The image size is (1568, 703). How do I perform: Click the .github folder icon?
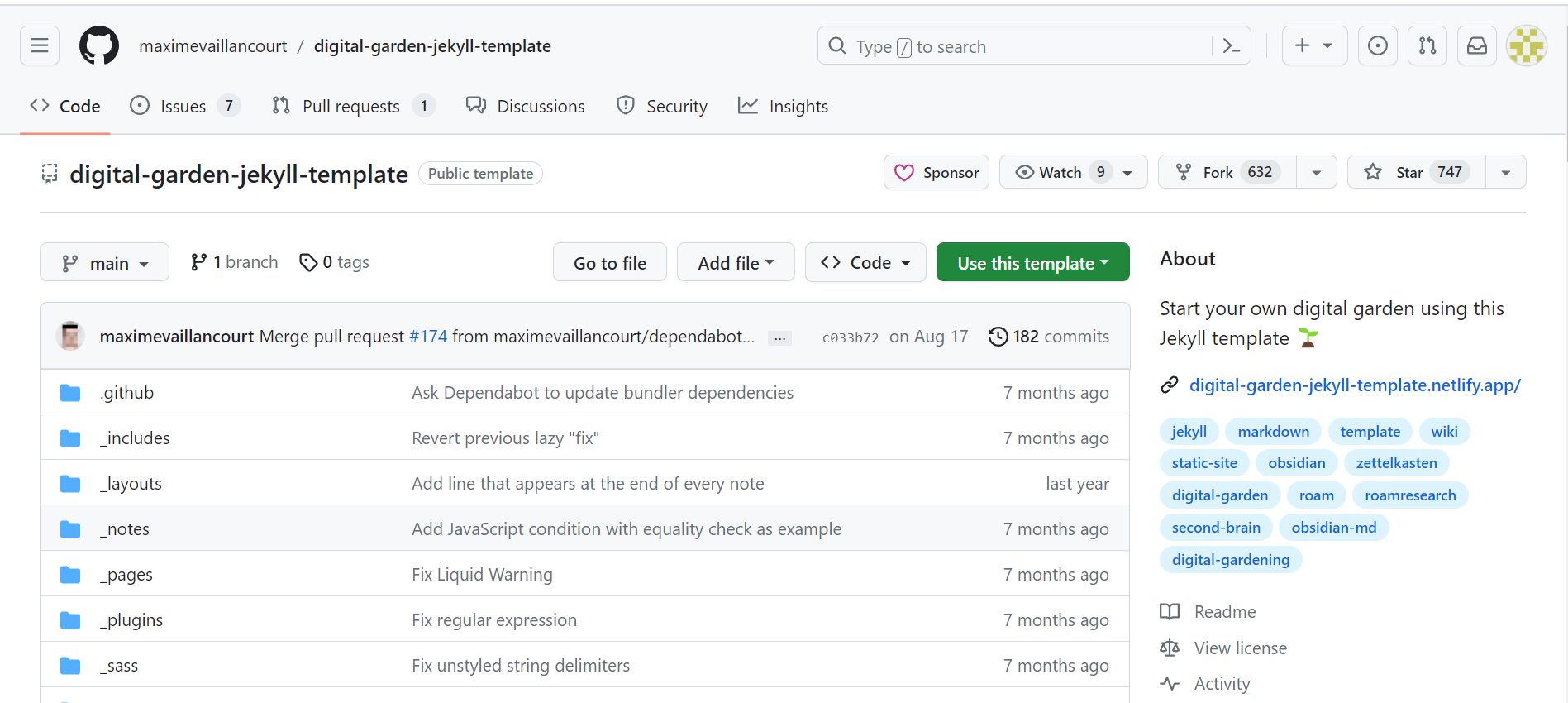click(x=70, y=393)
